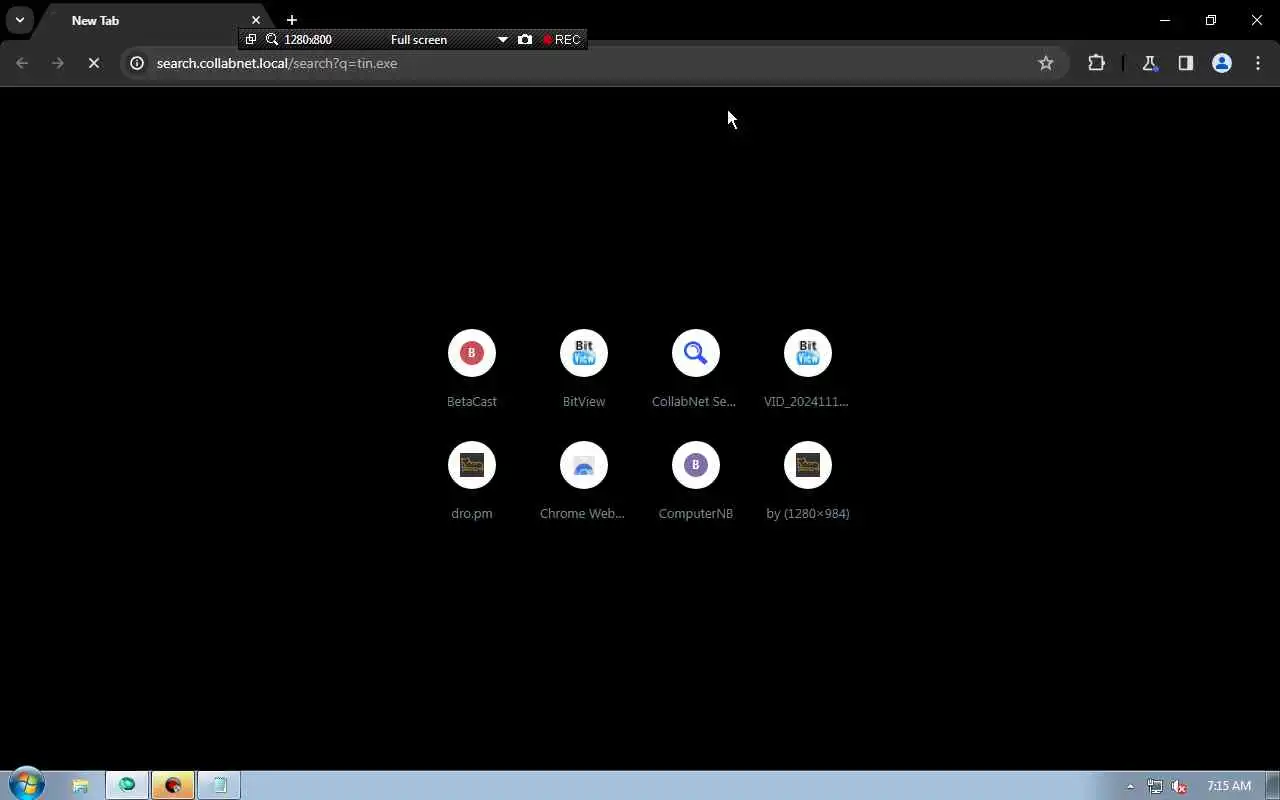
Task: Open the CollabNet Search shortcut
Action: (695, 368)
